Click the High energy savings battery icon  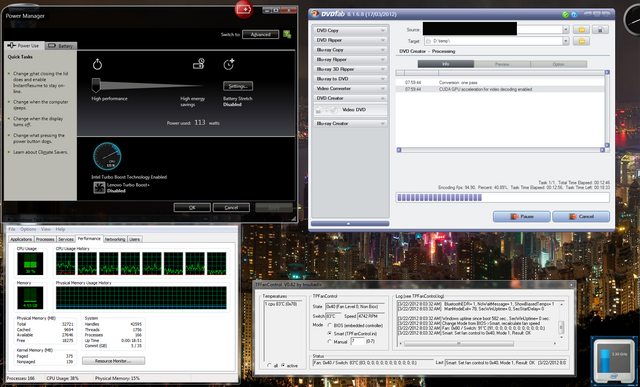pyautogui.click(x=199, y=64)
